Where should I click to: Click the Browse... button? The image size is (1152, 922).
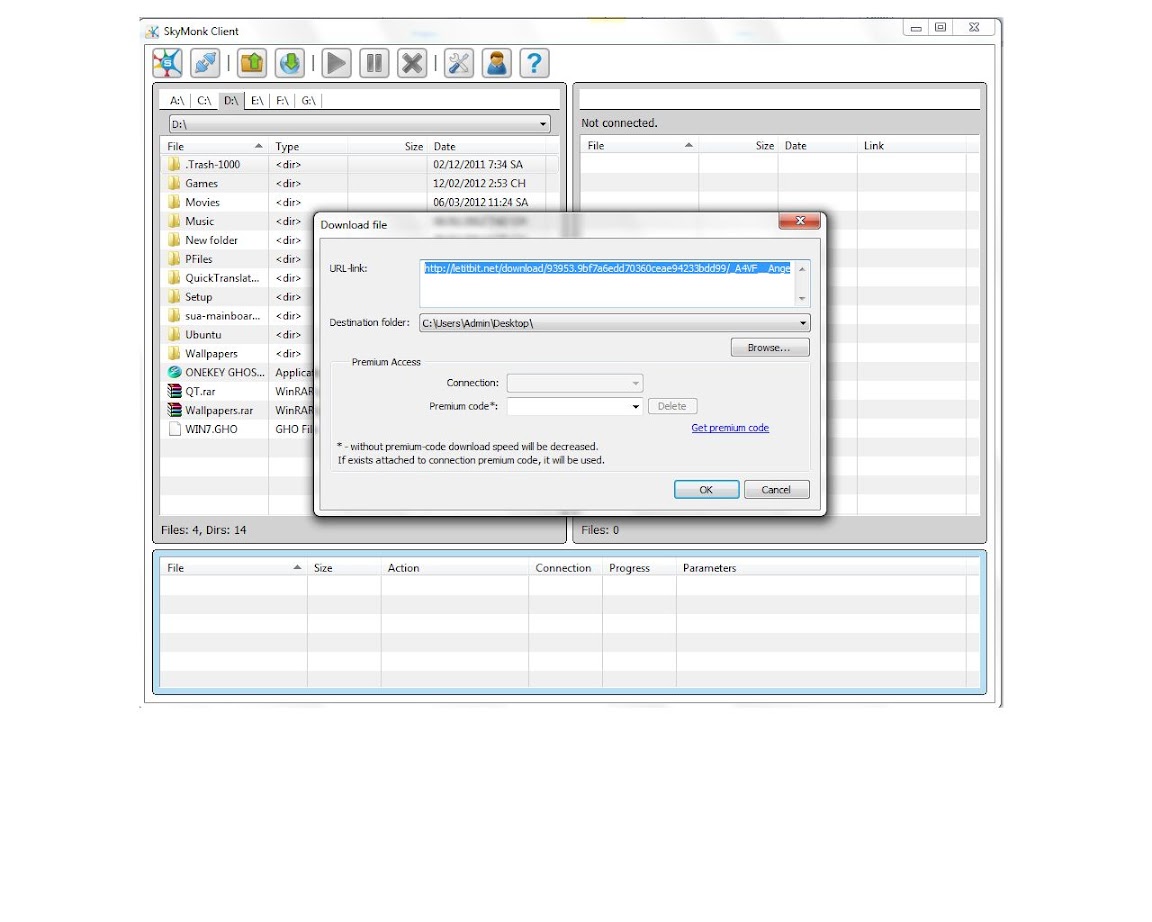point(769,348)
